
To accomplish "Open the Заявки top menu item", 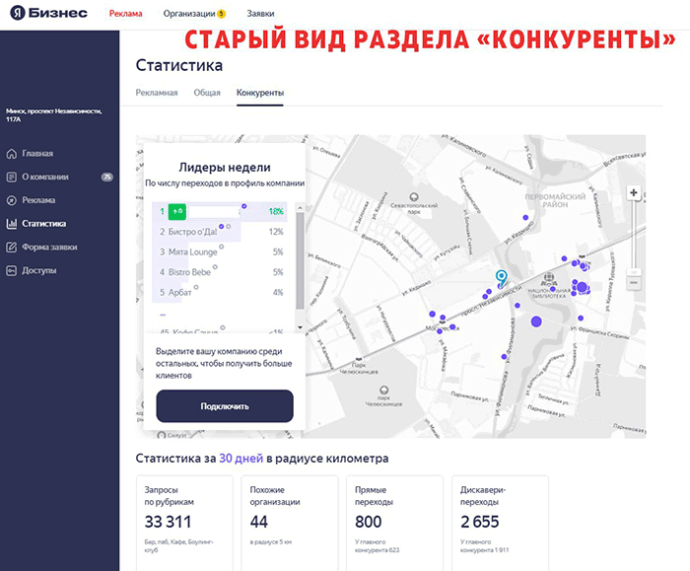I will [x=260, y=14].
